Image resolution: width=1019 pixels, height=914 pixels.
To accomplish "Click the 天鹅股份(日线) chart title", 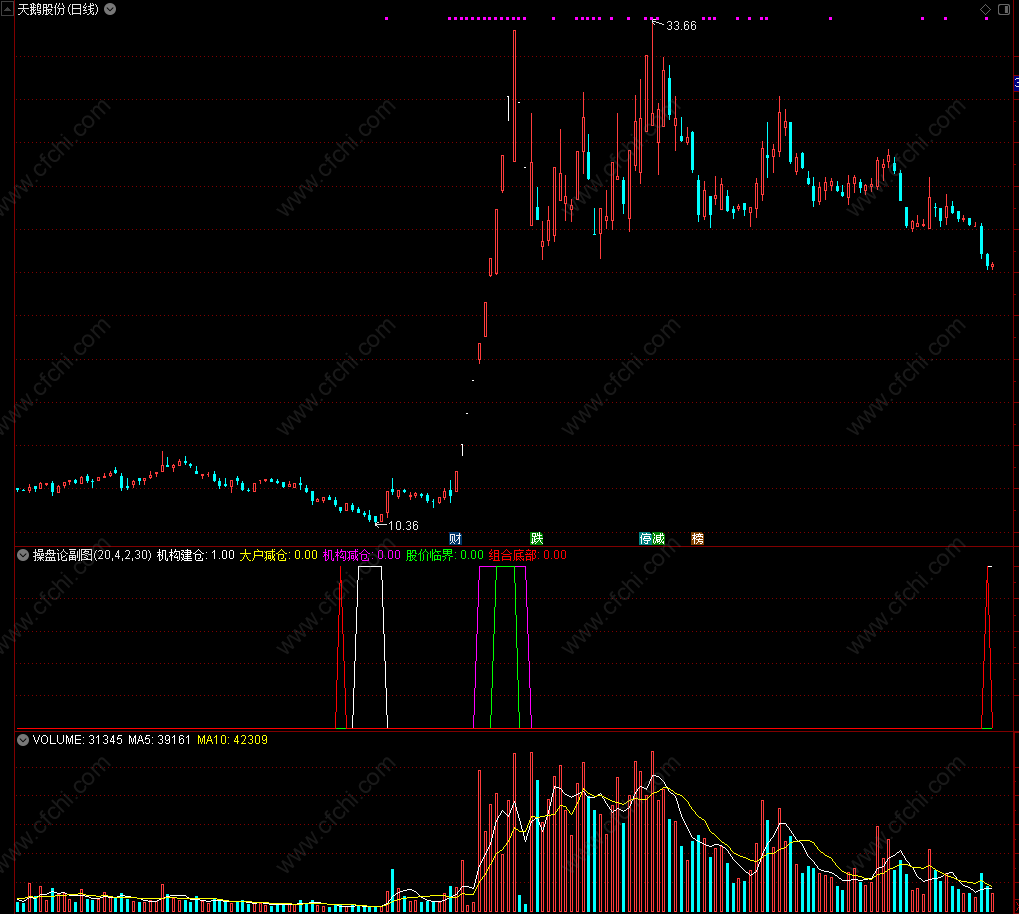I will [58, 9].
